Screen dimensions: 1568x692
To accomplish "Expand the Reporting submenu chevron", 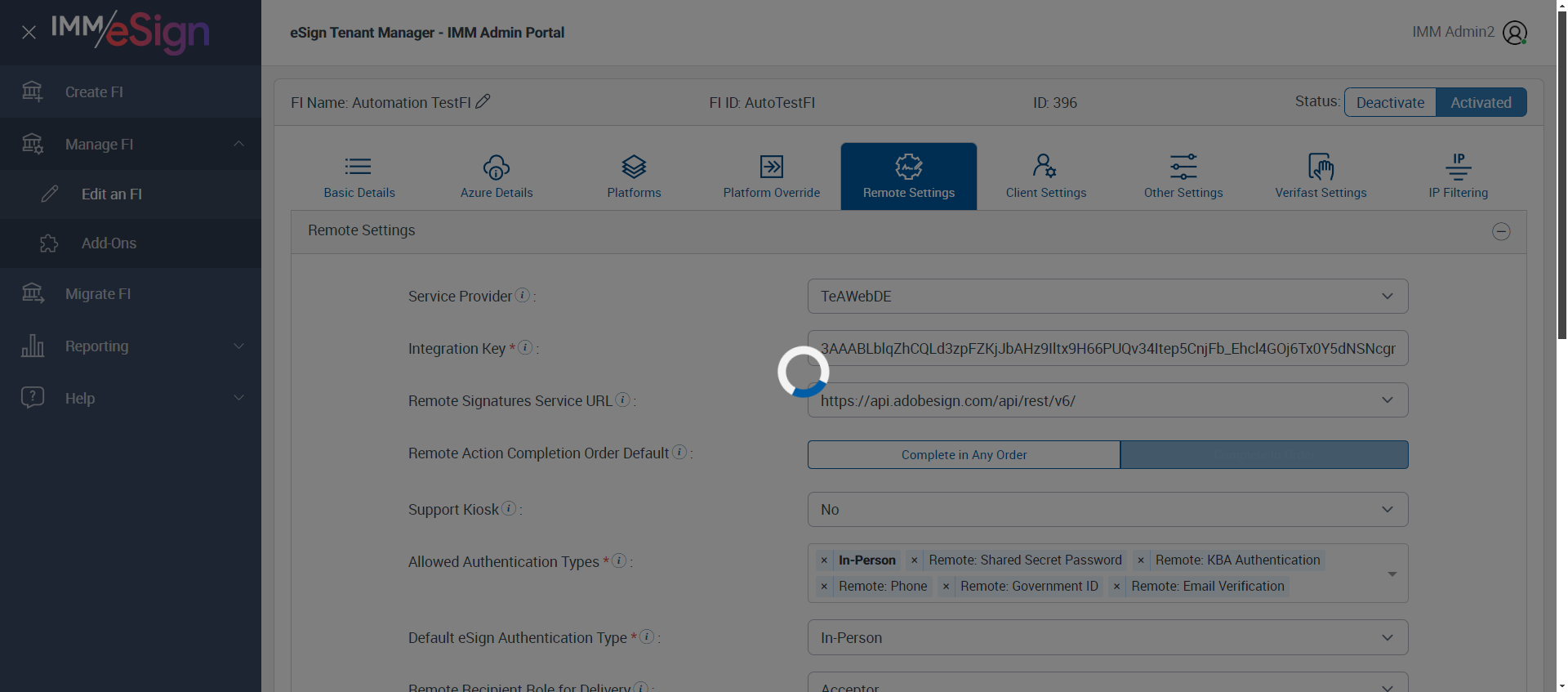I will click(x=238, y=346).
